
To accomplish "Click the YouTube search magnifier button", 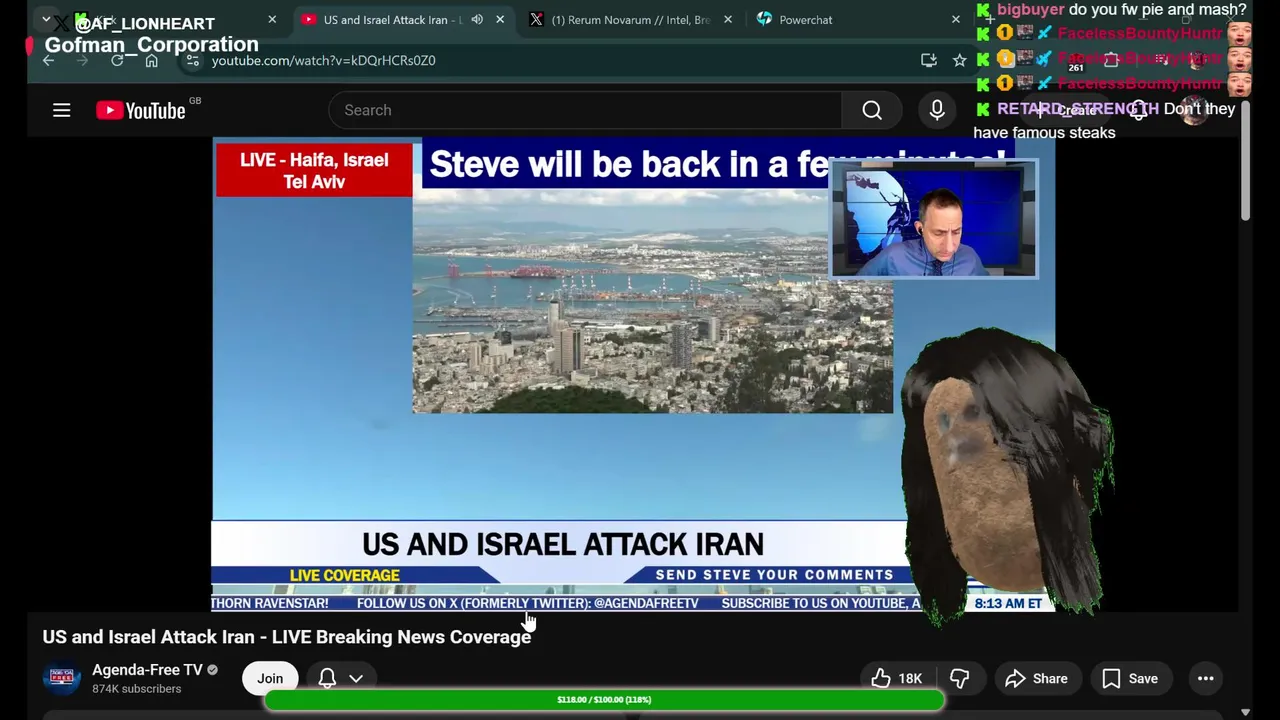I will point(872,110).
